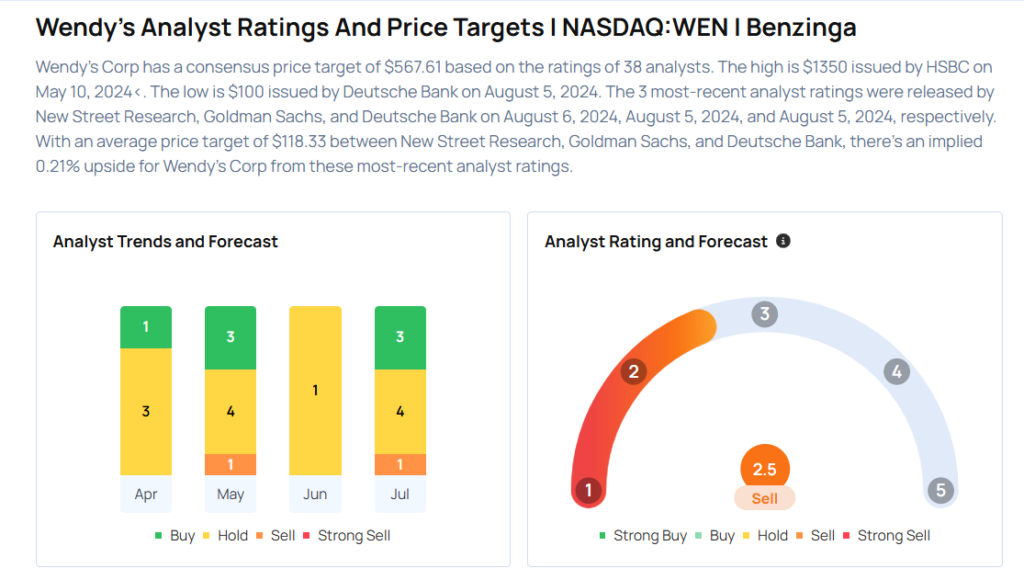Click the orange 2.5 rating circle

765,469
